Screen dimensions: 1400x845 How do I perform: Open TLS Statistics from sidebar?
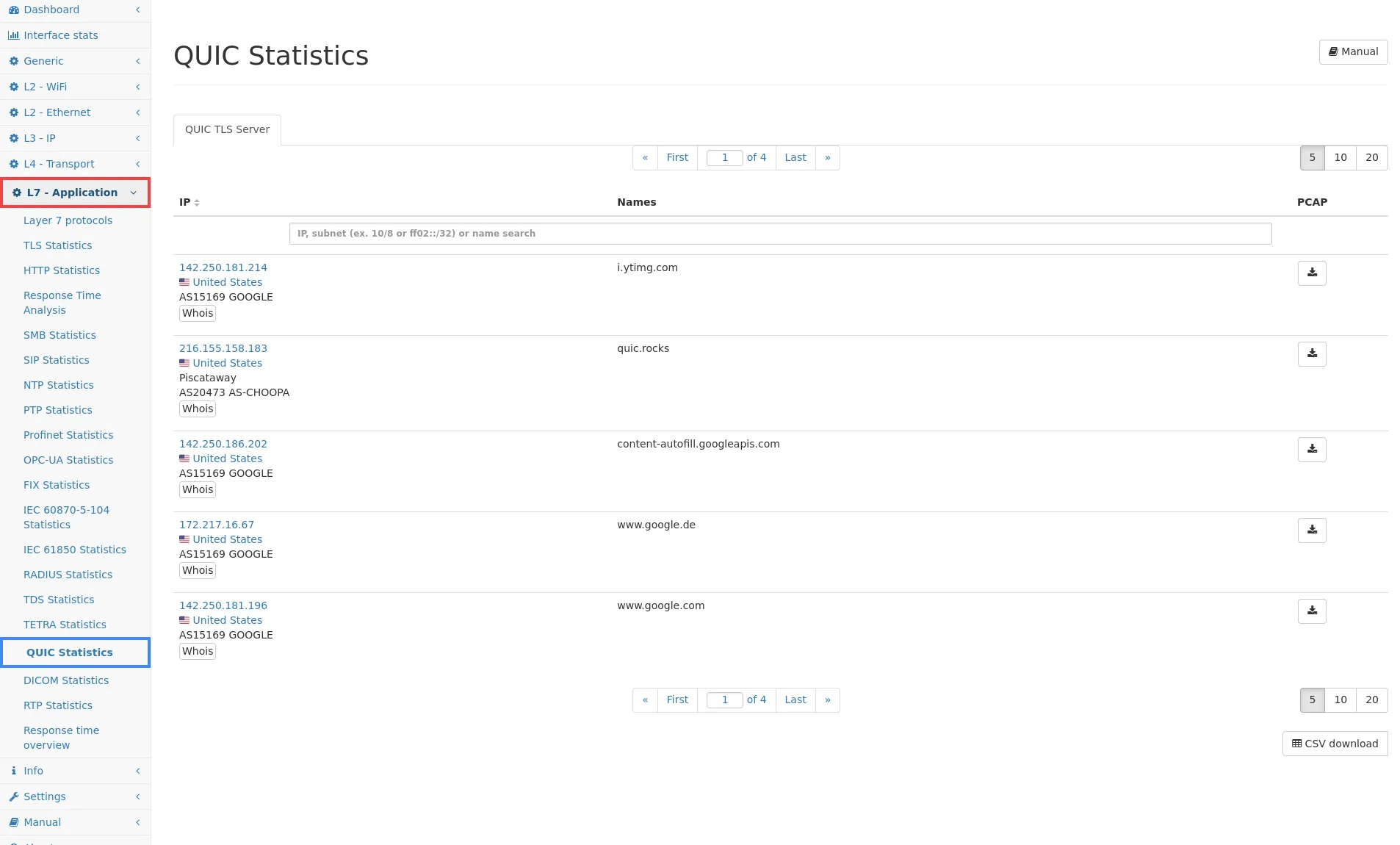[57, 245]
